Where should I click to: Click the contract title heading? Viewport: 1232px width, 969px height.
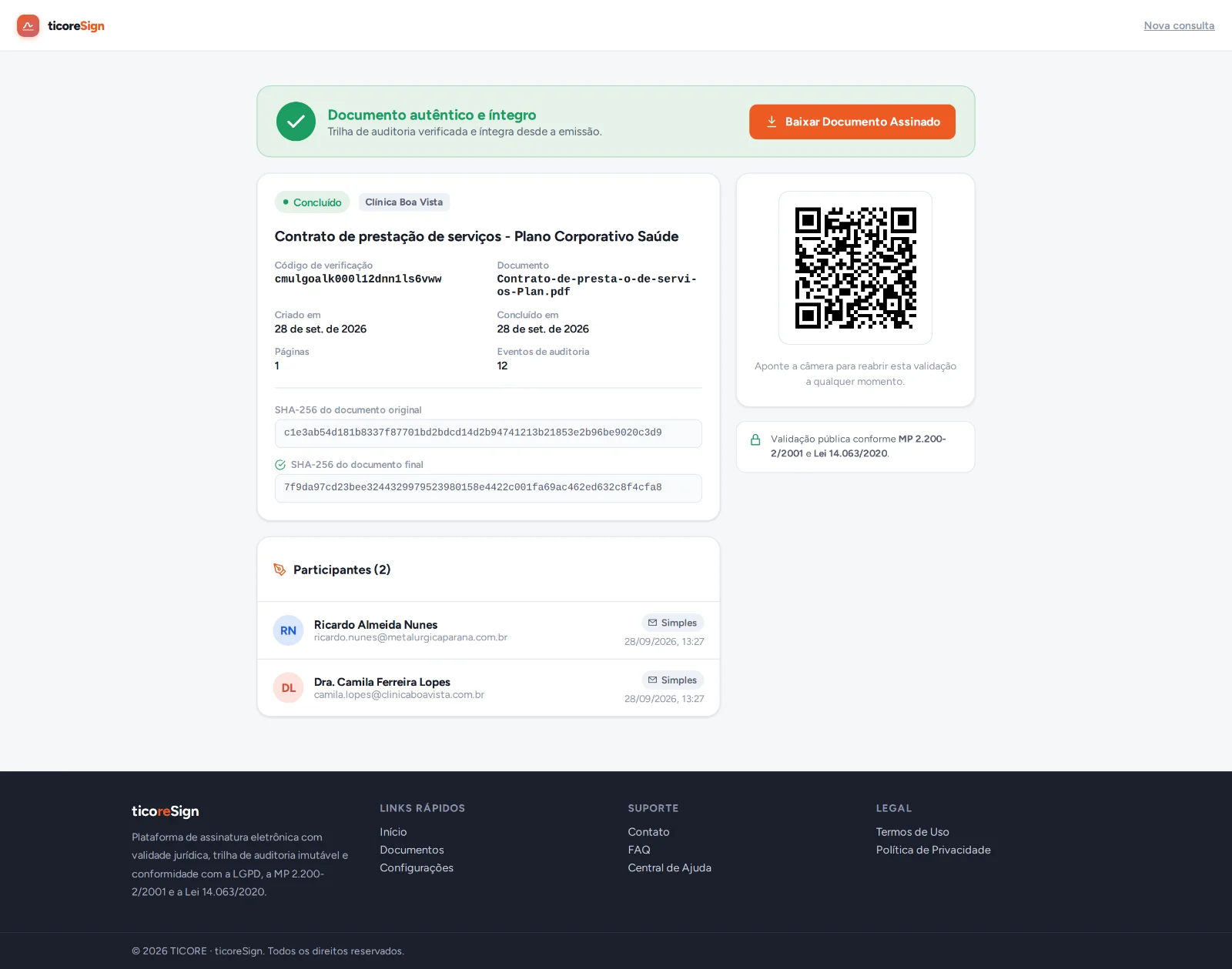(x=477, y=236)
